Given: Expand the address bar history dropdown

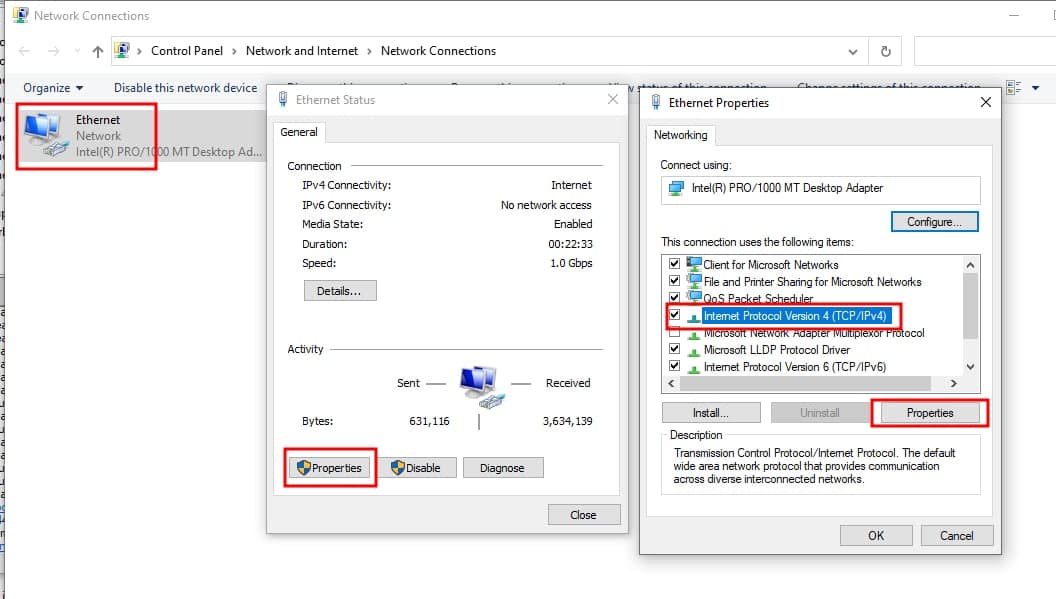Looking at the screenshot, I should coord(852,51).
